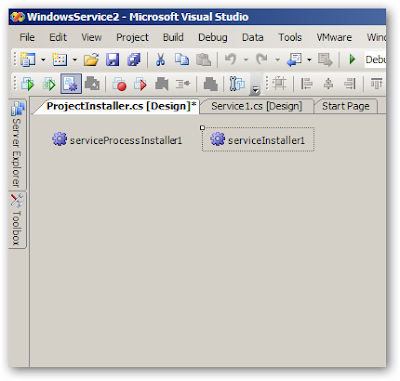Image resolution: width=400 pixels, height=381 pixels.
Task: Open the VMware toolbar options overflow arrow
Action: (255, 89)
